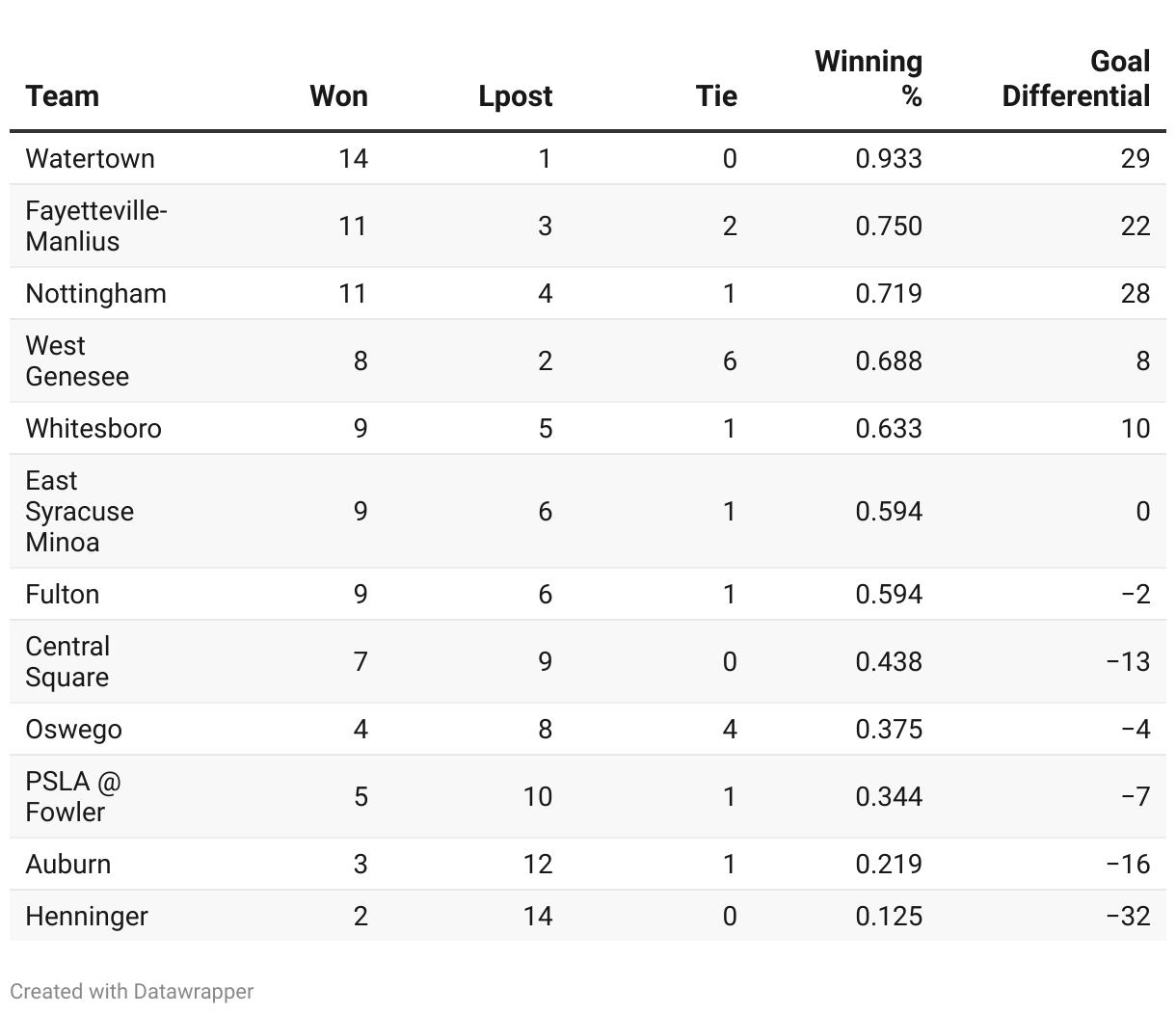Click the Lpost column header
The width and height of the screenshot is (1176, 1014).
tap(516, 96)
